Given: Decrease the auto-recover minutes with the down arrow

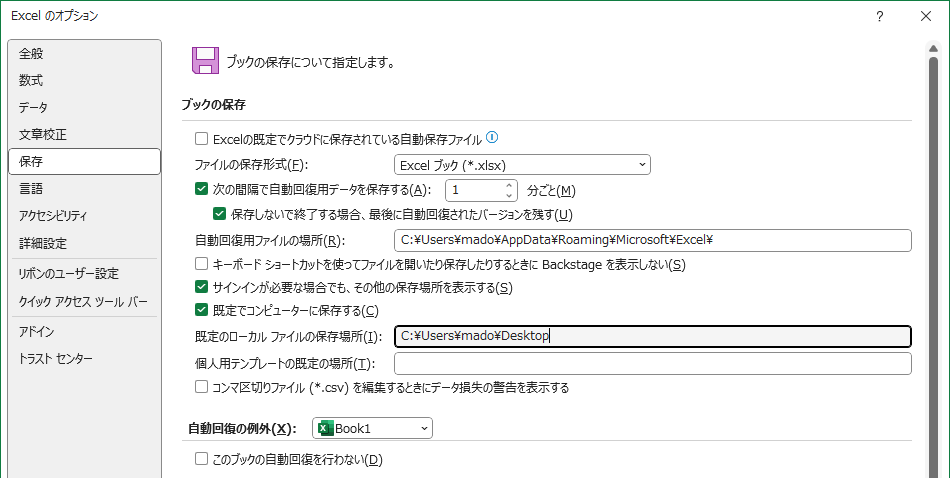Looking at the screenshot, I should 509,195.
